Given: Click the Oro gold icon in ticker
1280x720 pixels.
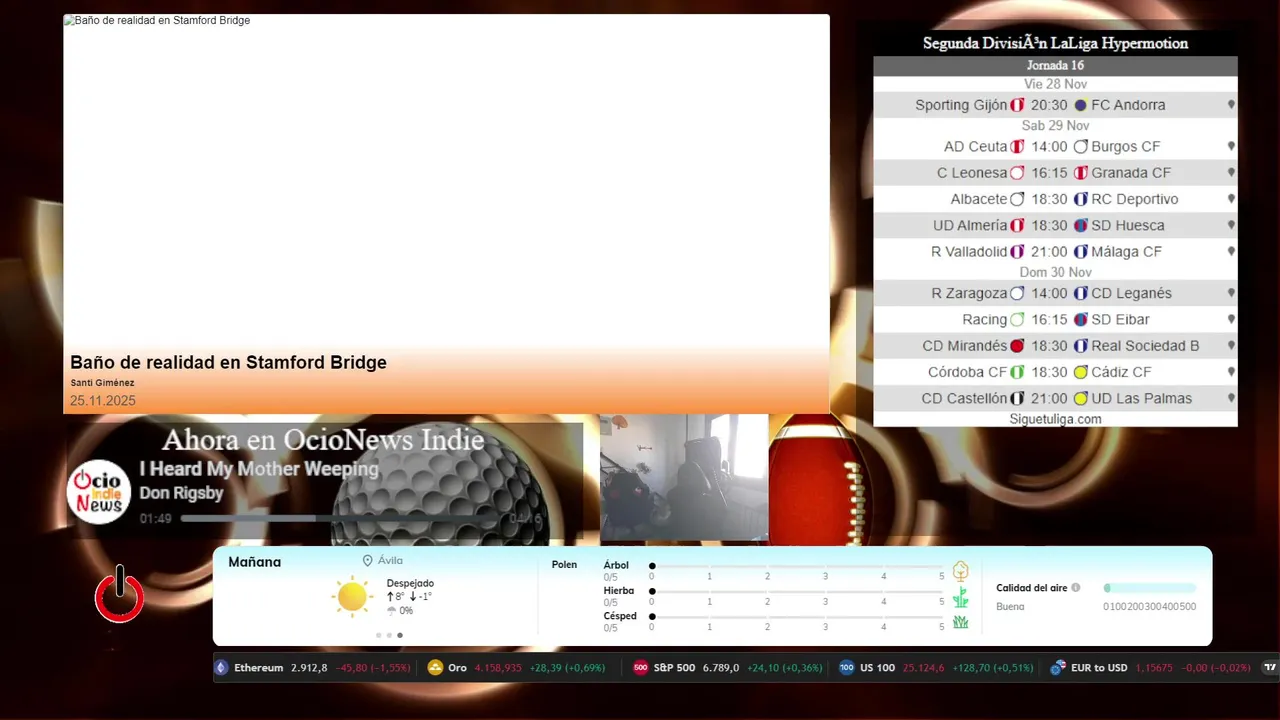Looking at the screenshot, I should pyautogui.click(x=435, y=668).
